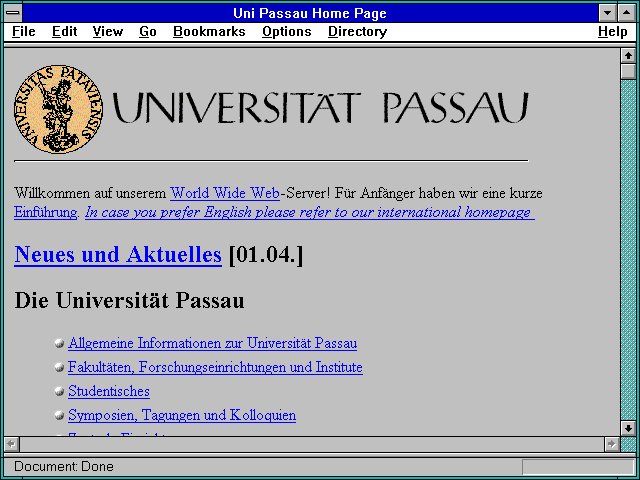This screenshot has height=480, width=640.
Task: Open the Go menu
Action: pos(148,32)
